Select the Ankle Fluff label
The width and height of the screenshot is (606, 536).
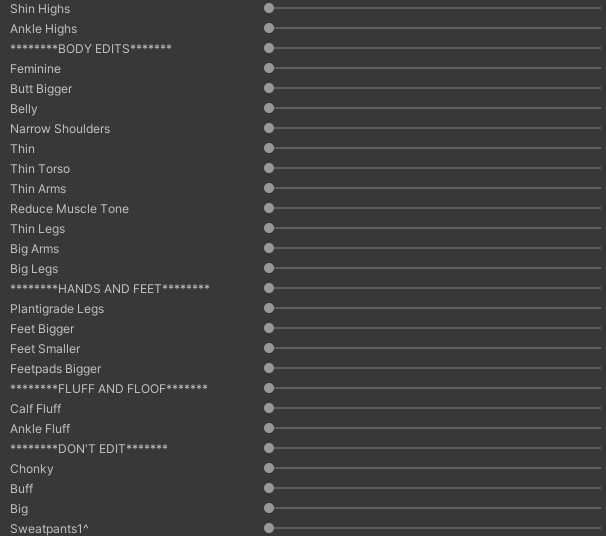[x=40, y=429]
